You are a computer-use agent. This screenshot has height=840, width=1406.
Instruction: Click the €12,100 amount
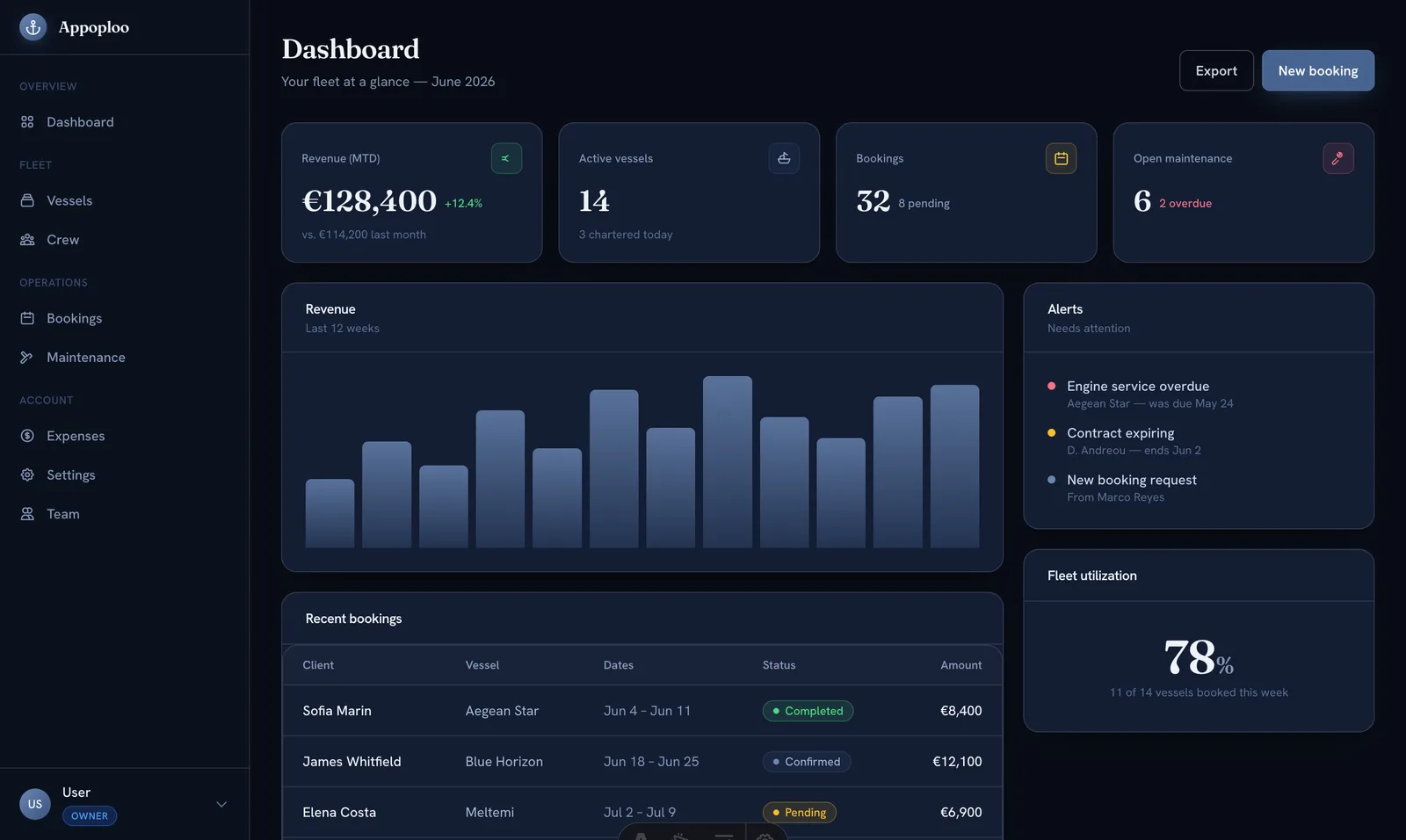pos(957,762)
